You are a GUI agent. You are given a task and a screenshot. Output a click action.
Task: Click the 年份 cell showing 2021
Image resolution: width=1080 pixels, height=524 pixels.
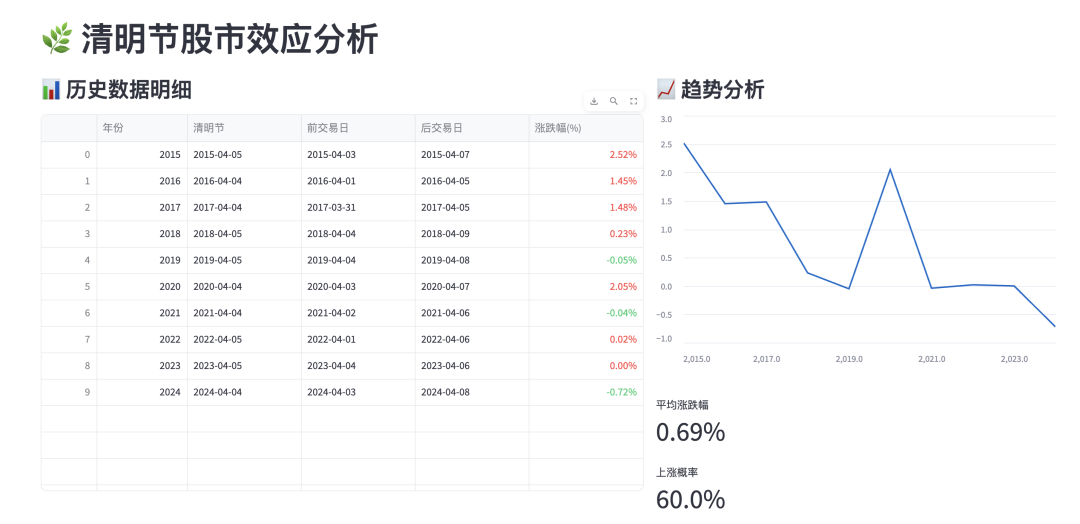142,313
